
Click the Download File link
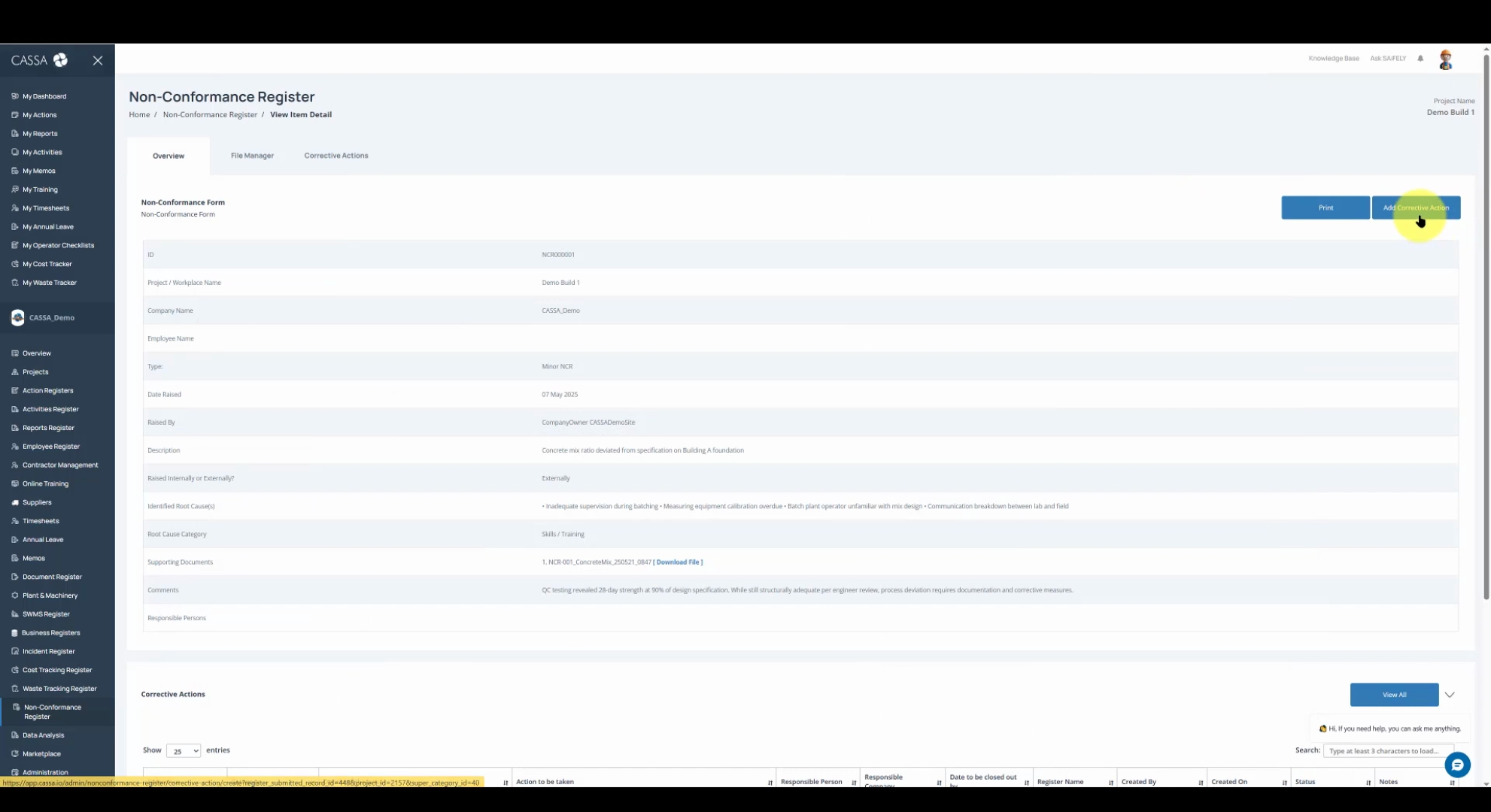click(x=679, y=562)
